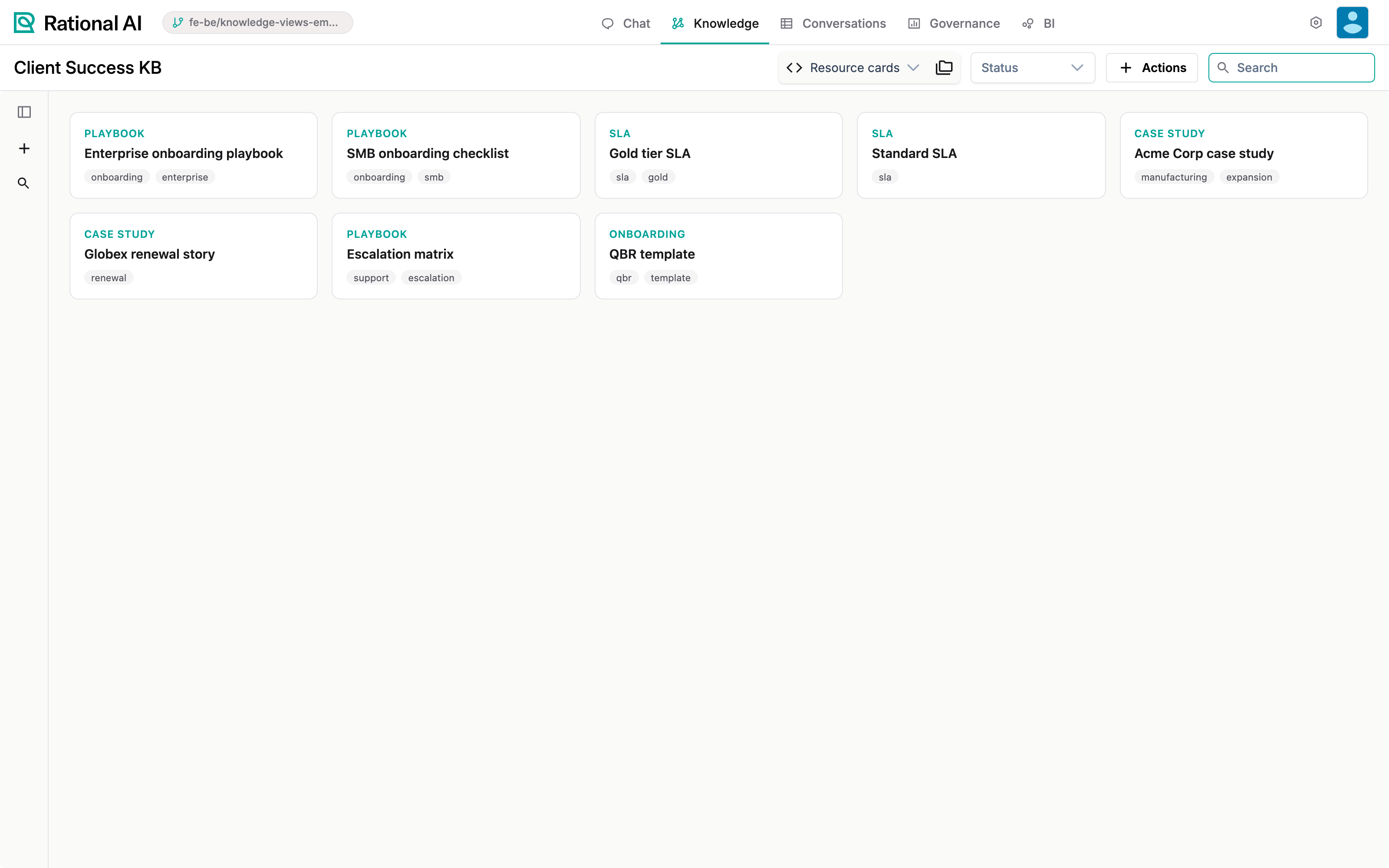Click the code brackets icon beside Resource cards
Viewport: 1389px width, 868px height.
tap(794, 68)
